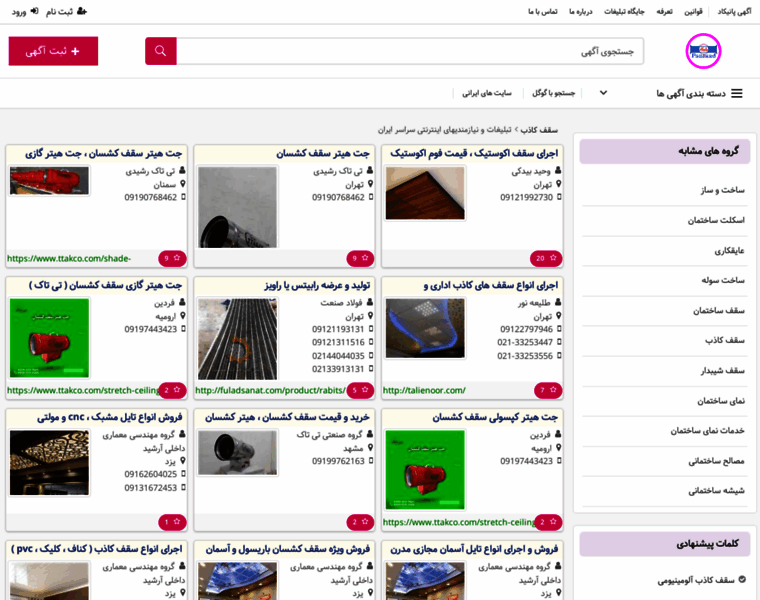This screenshot has height=600, width=760.
Task: Select شیشه ساختمانی similar group
Action: [x=716, y=491]
